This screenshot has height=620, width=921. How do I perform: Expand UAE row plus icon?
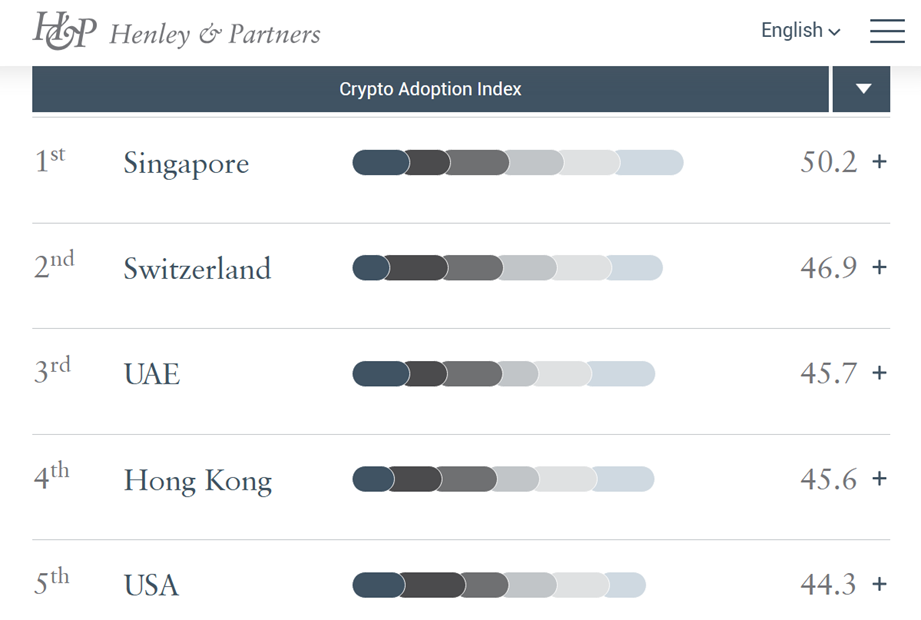pyautogui.click(x=879, y=373)
